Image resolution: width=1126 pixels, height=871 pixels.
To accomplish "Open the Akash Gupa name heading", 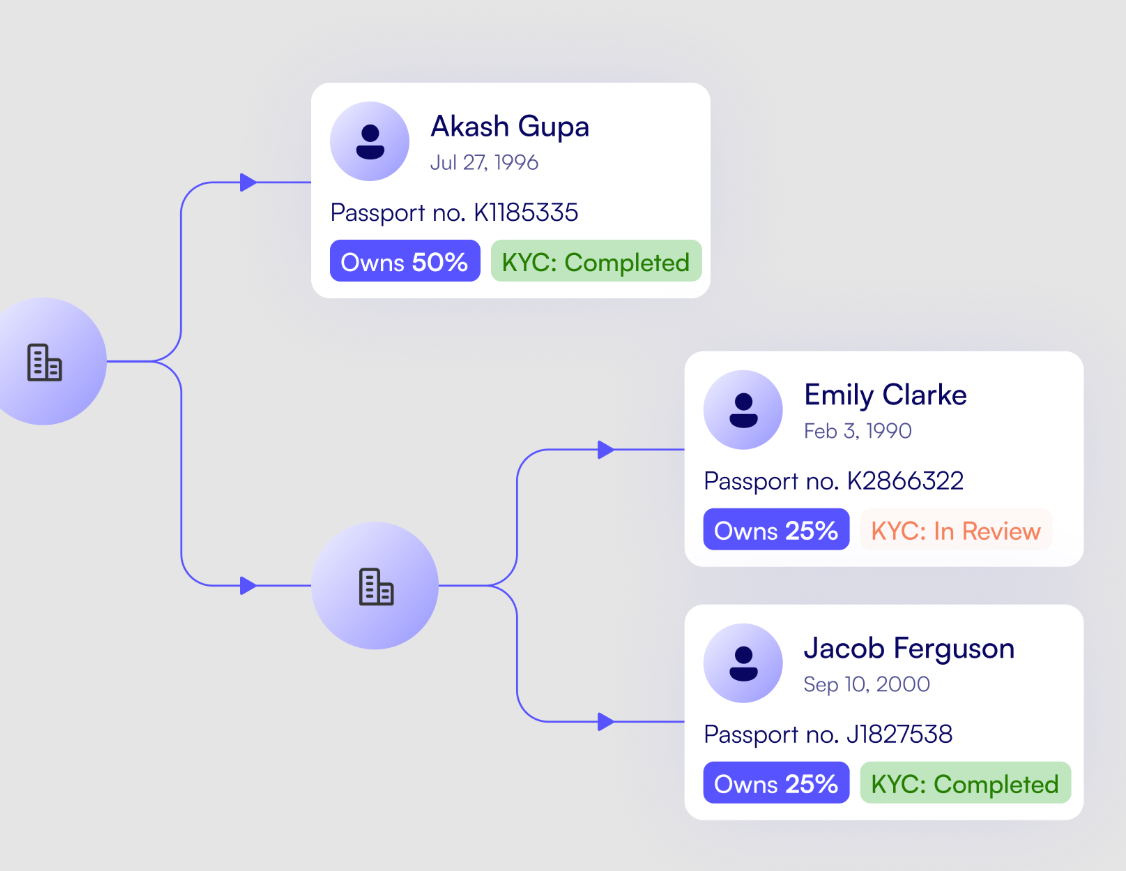I will [510, 127].
